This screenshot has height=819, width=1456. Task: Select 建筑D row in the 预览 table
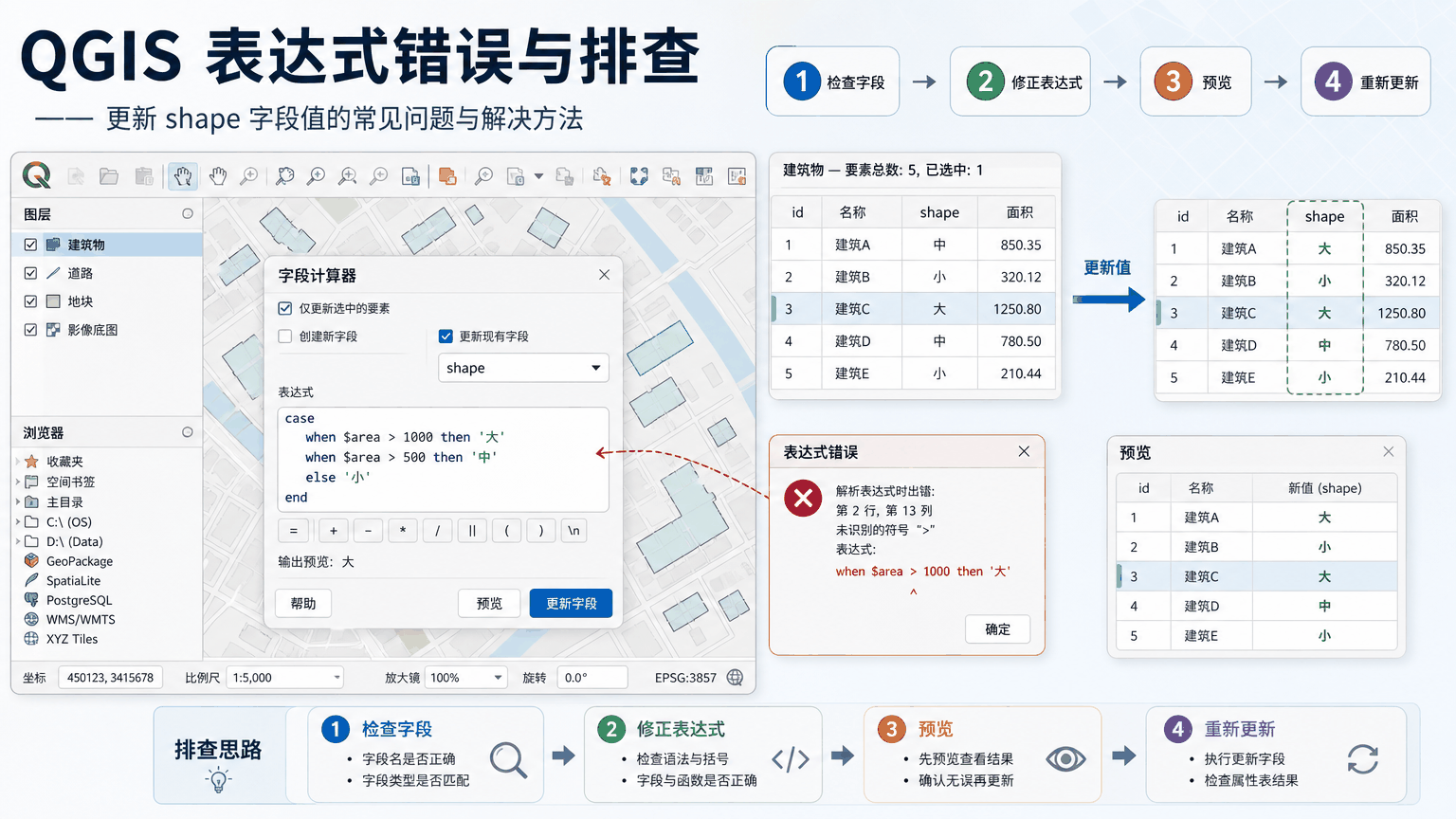(1256, 606)
